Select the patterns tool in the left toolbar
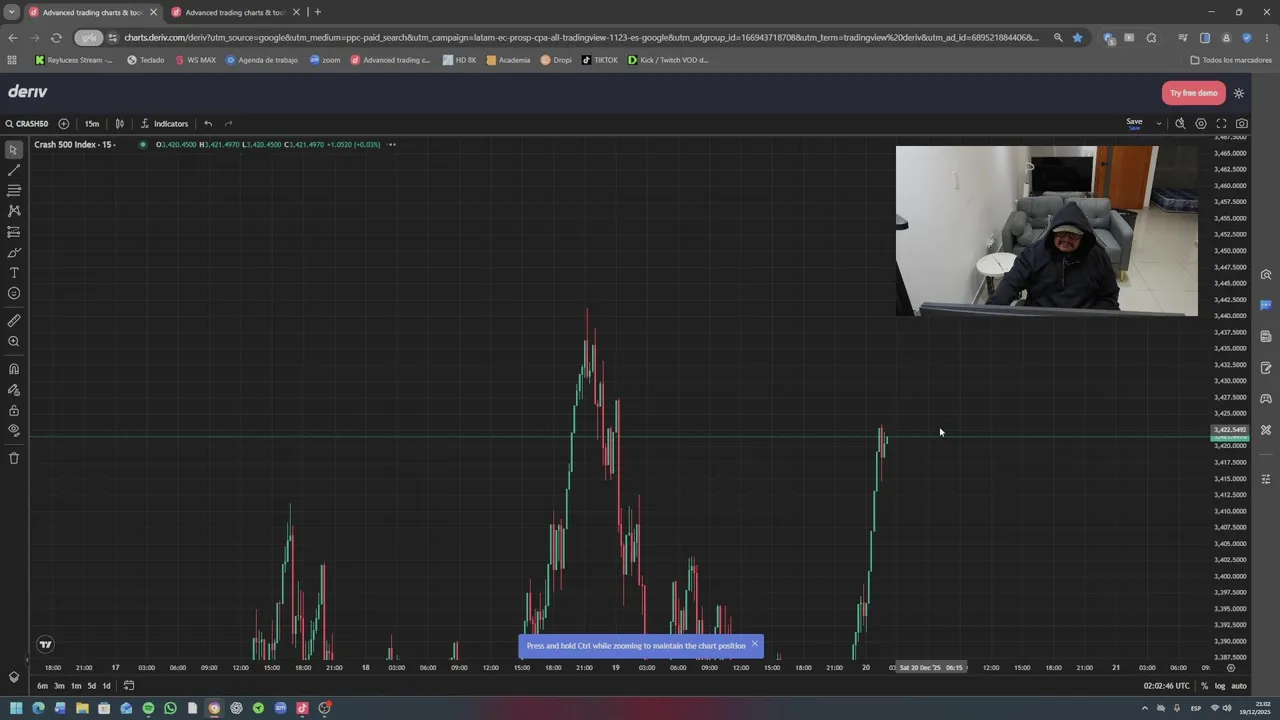1280x720 pixels. [x=14, y=211]
